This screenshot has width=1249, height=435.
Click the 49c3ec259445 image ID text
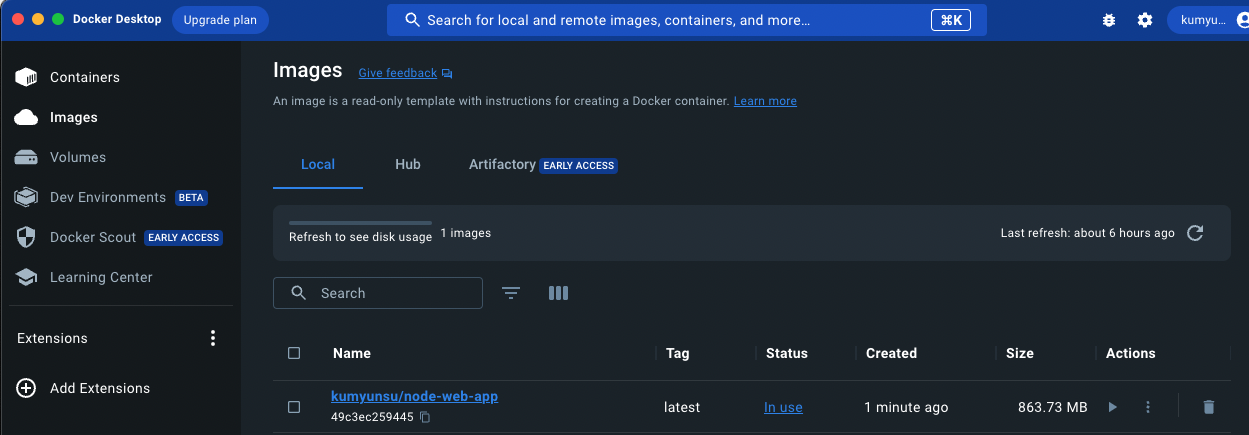pos(372,417)
